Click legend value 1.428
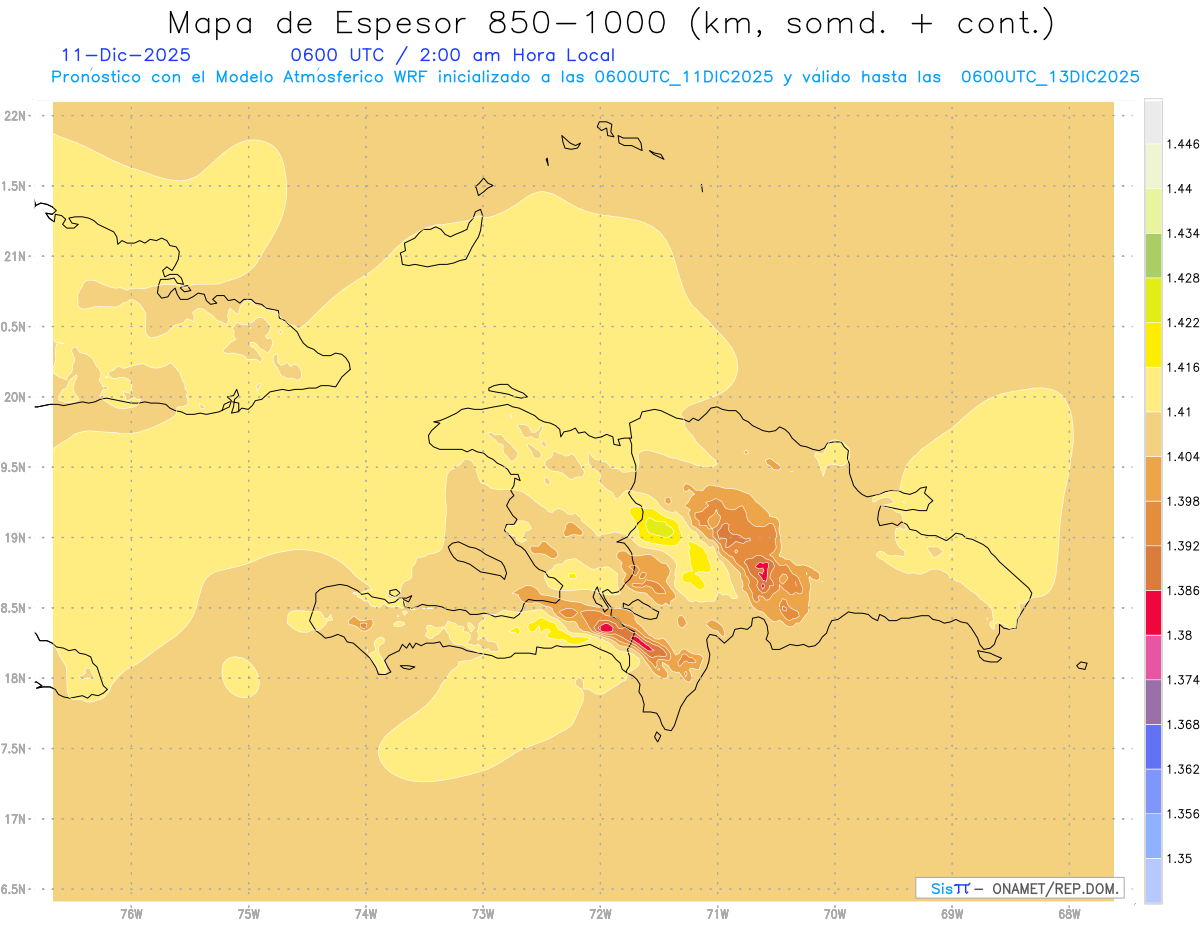 [1185, 278]
